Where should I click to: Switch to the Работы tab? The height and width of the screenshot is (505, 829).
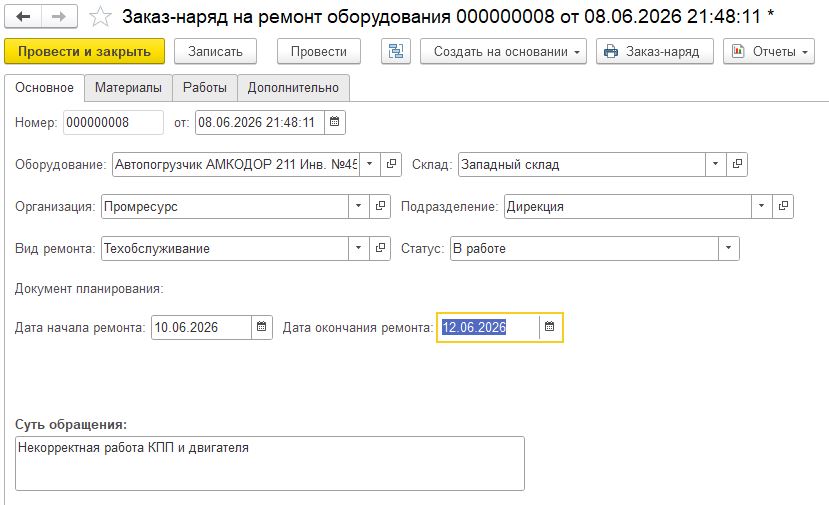pos(205,88)
